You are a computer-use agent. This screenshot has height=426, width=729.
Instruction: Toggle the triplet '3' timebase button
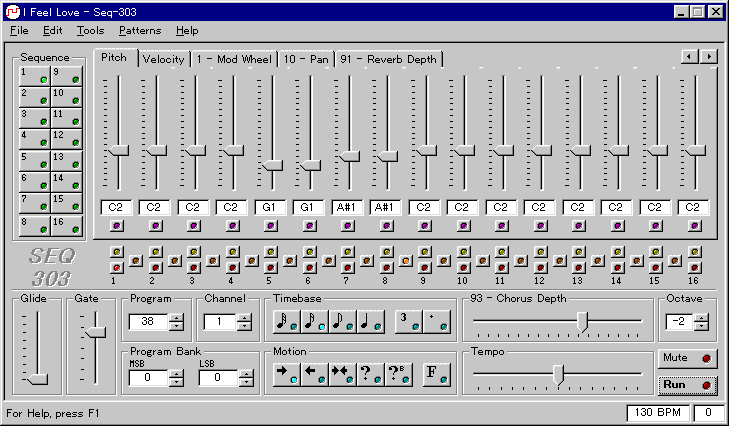click(409, 322)
